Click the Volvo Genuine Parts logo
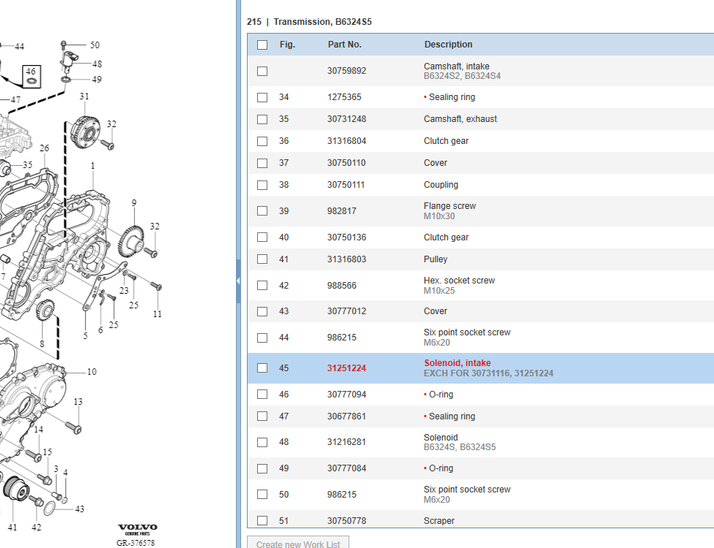 click(137, 529)
